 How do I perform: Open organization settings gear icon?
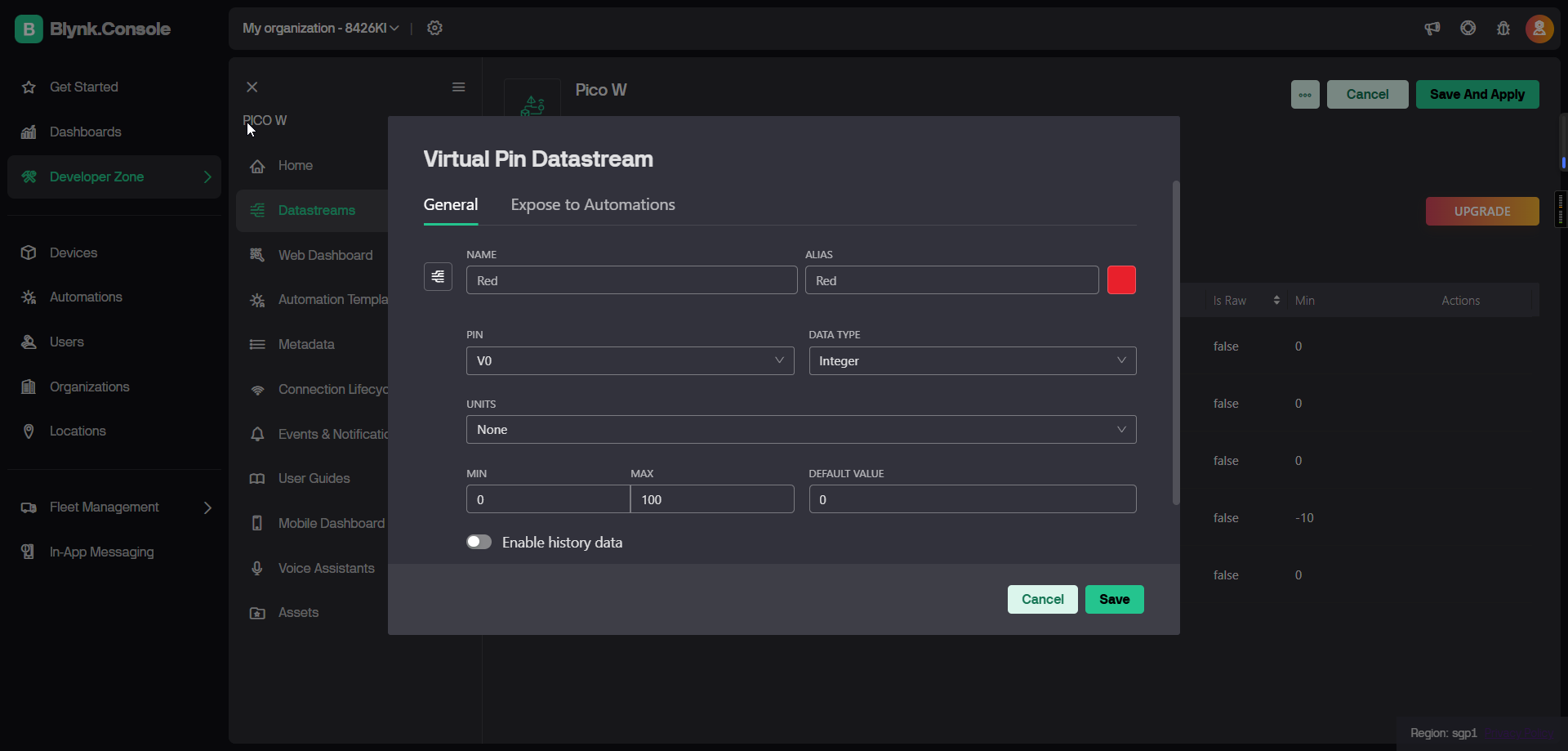(435, 28)
